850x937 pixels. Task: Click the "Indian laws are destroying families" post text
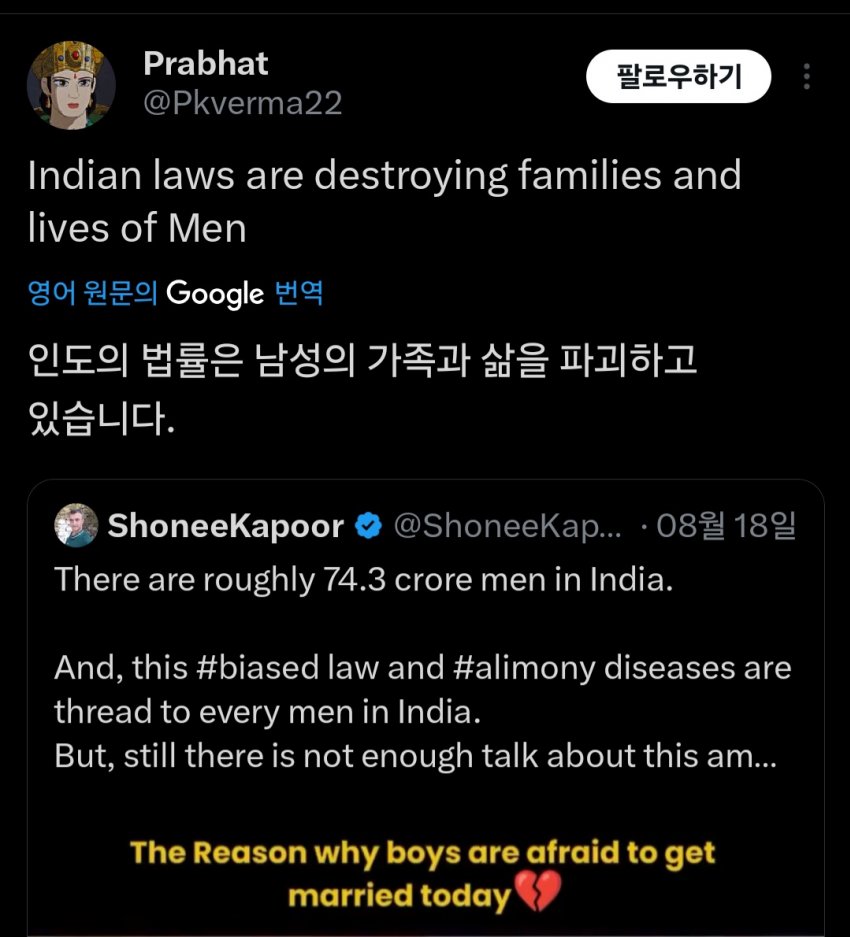384,201
